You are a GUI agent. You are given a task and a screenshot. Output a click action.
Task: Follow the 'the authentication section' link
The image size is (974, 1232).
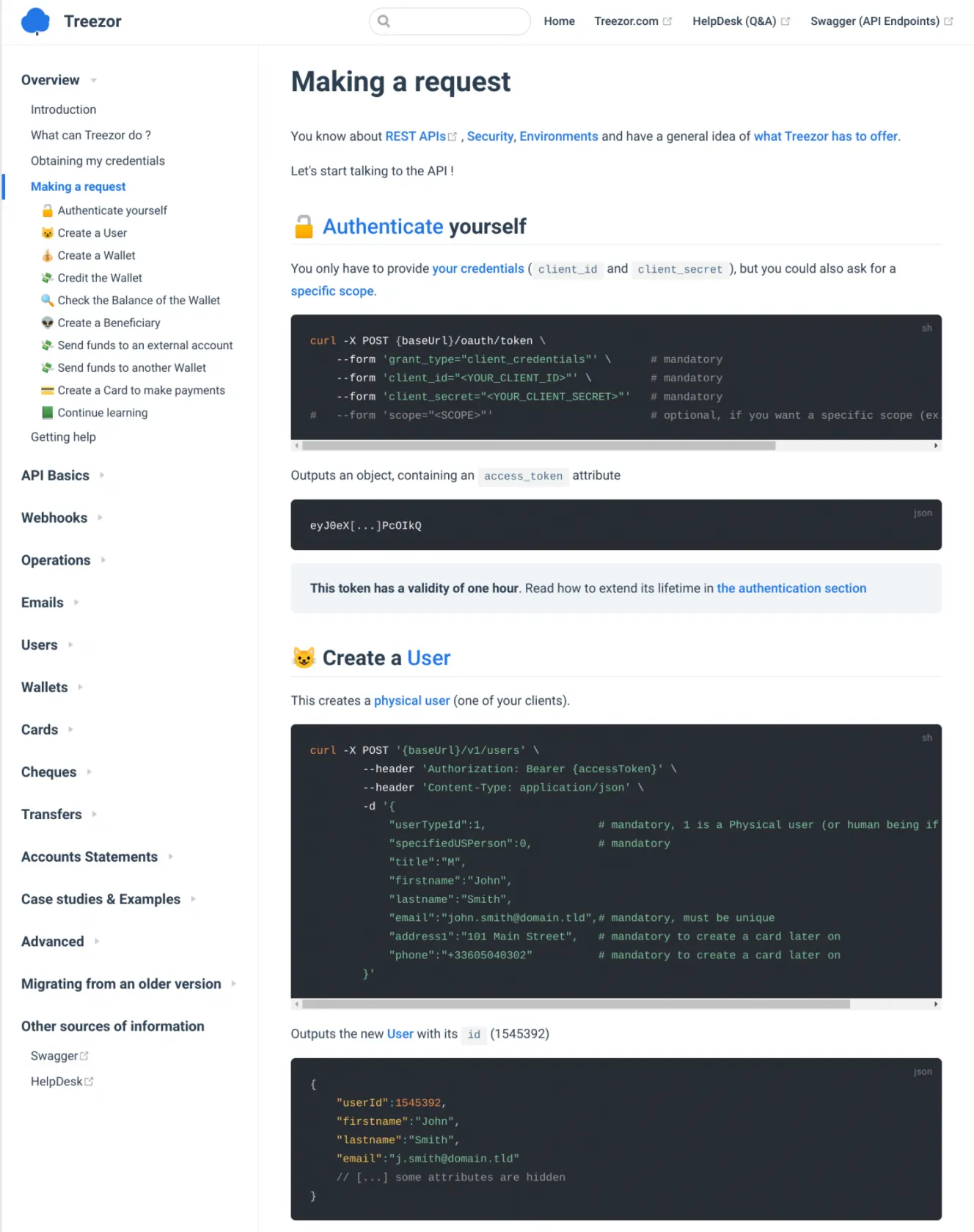[791, 589]
